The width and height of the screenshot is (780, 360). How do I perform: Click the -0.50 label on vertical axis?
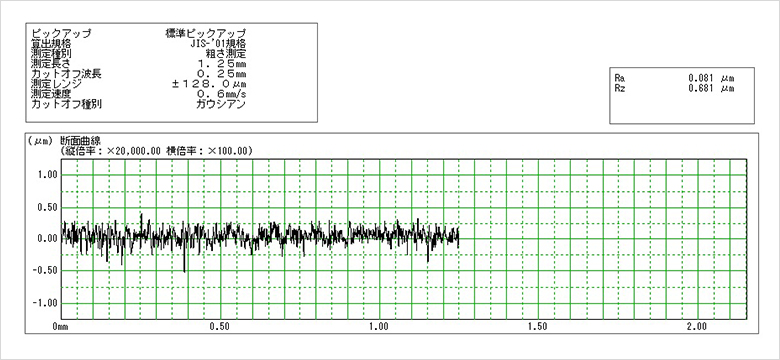pyautogui.click(x=46, y=271)
